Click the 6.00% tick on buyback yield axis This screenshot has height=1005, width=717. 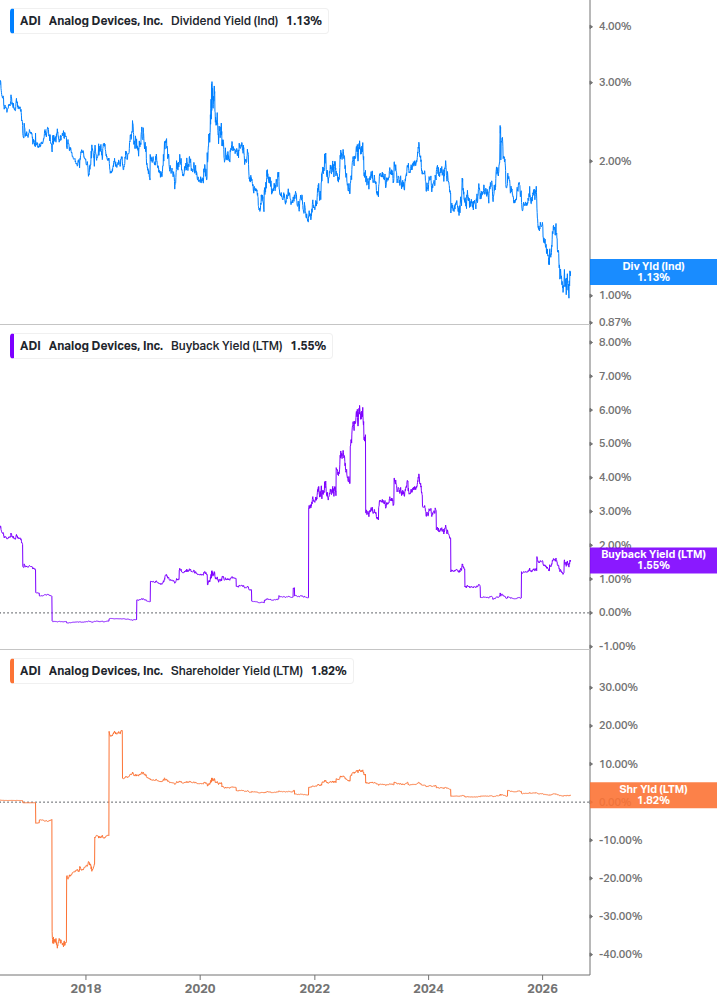pos(614,410)
